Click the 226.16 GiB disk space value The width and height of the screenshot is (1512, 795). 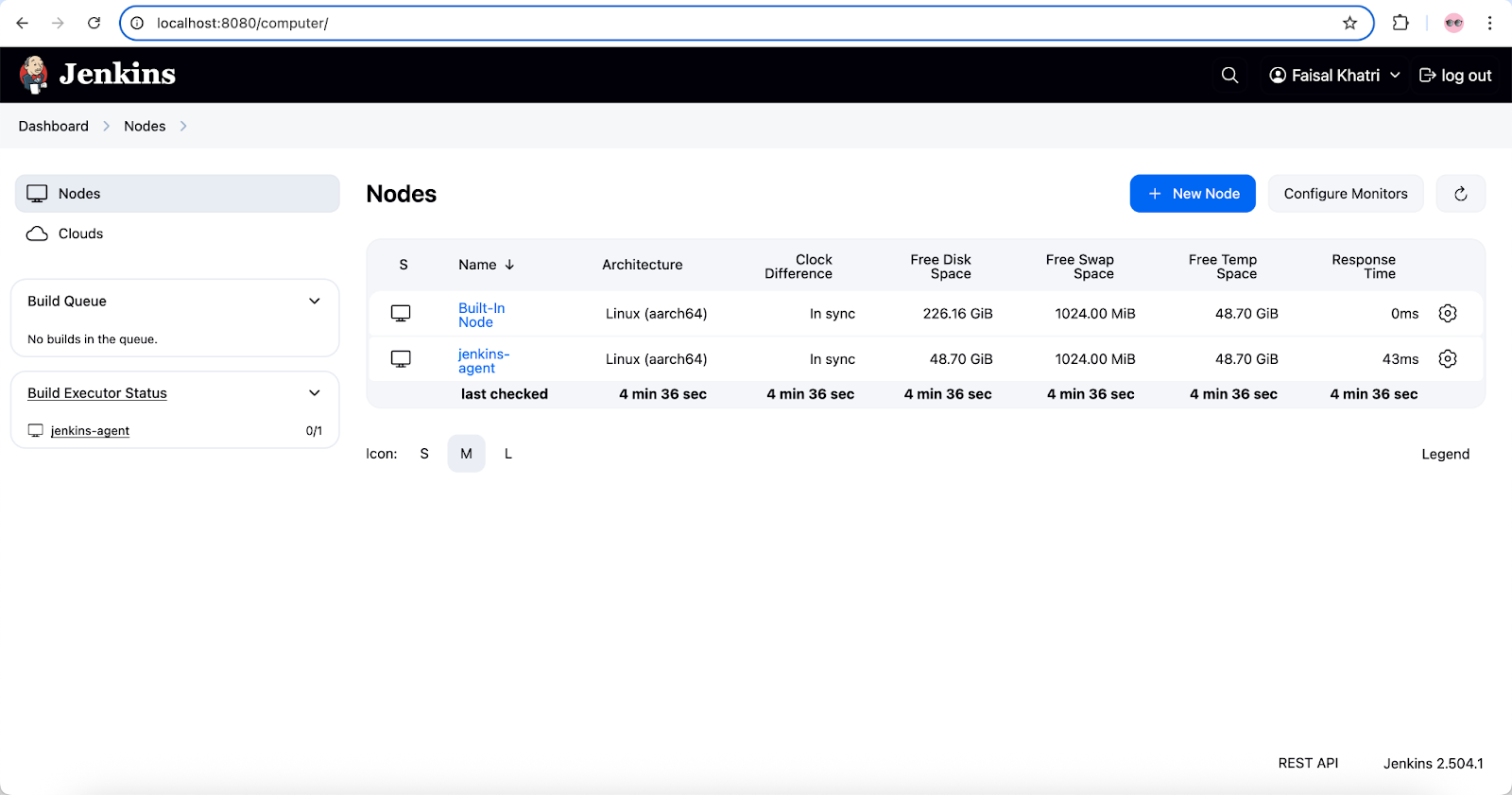point(957,313)
